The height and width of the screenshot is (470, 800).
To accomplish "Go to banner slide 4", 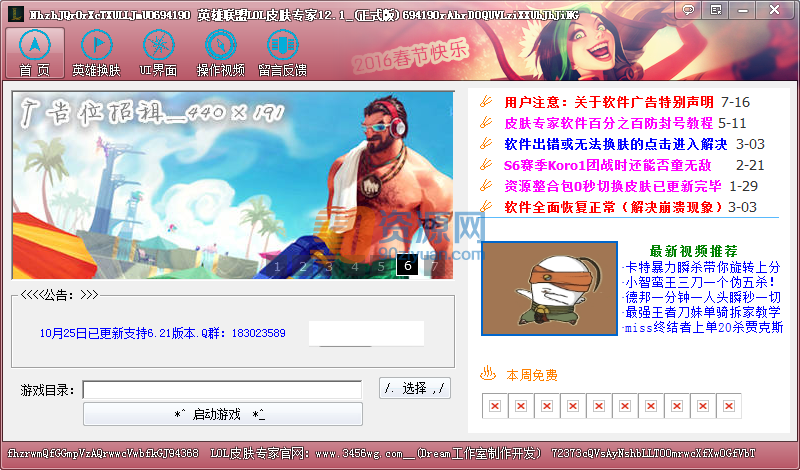I will coord(355,266).
